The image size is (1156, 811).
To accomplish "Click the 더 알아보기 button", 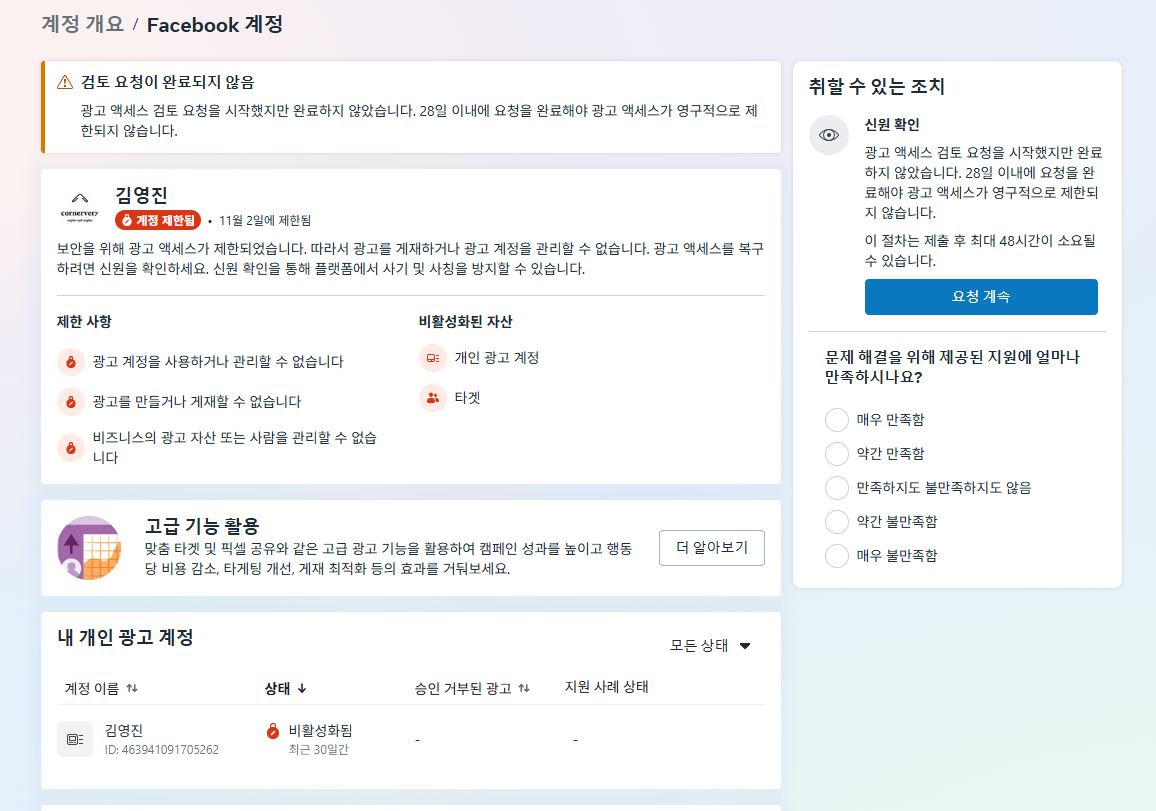I will [711, 548].
